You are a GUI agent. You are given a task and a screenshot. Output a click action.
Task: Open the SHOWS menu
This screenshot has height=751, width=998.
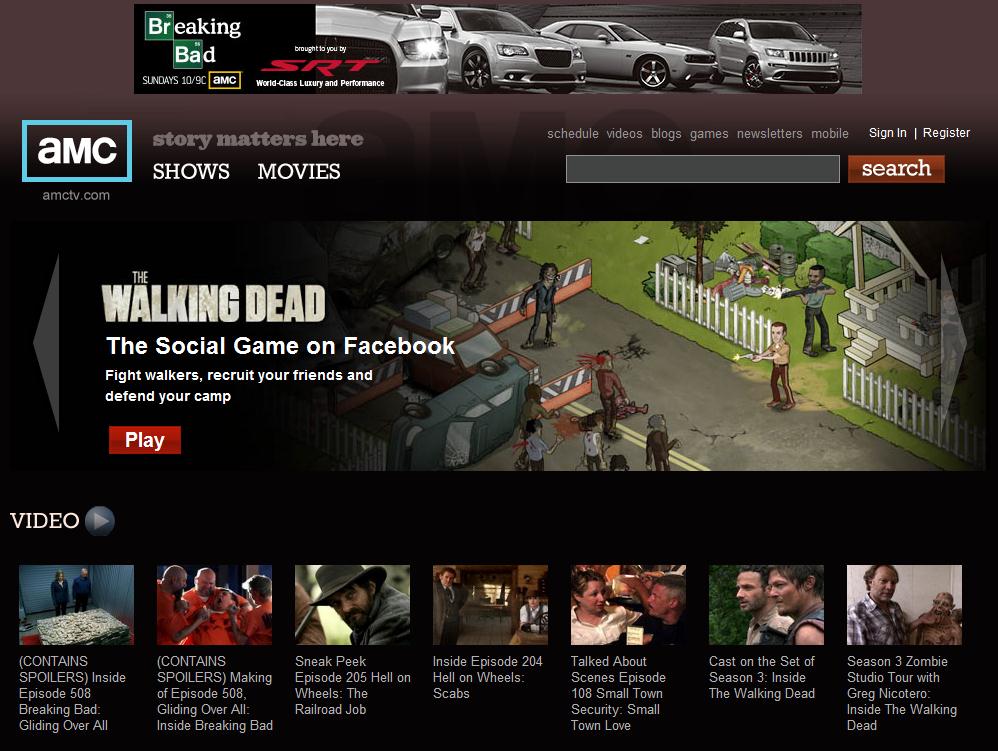tap(191, 171)
